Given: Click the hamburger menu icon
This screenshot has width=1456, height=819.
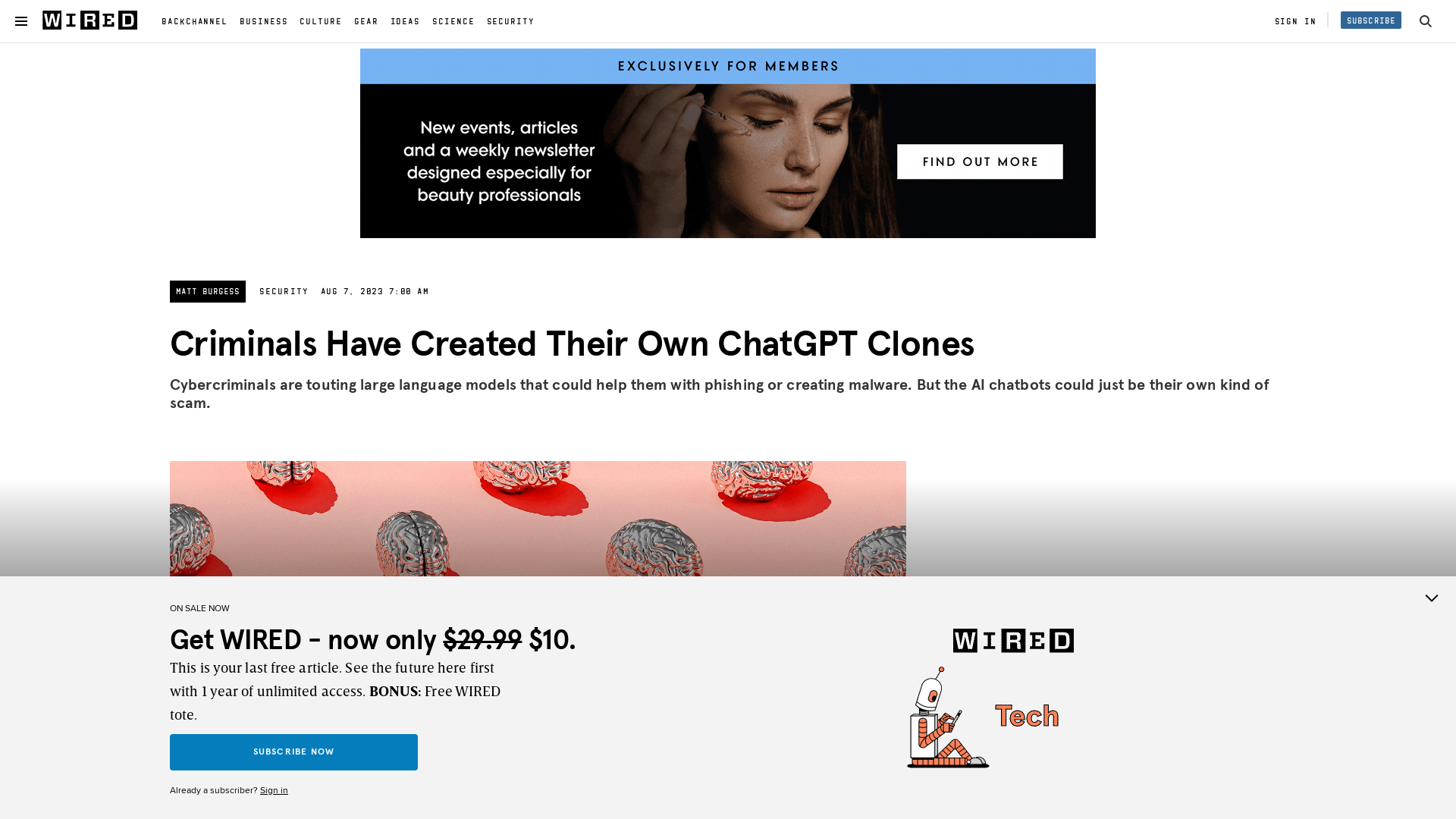Looking at the screenshot, I should [21, 21].
